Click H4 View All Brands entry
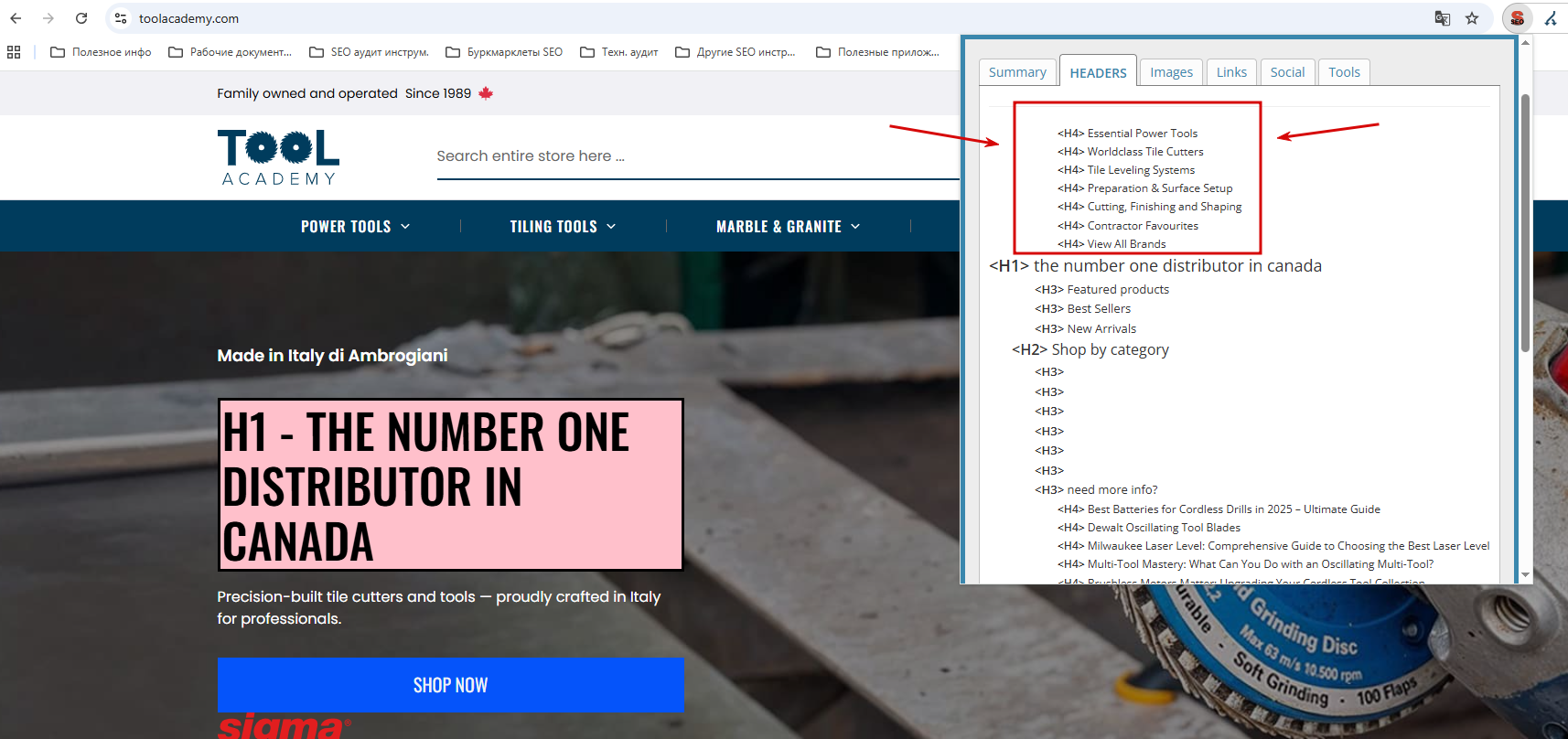This screenshot has height=739, width=1568. coord(1112,244)
